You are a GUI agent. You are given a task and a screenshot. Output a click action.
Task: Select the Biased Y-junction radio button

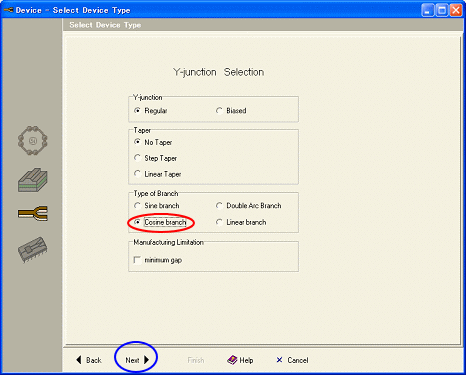(219, 110)
